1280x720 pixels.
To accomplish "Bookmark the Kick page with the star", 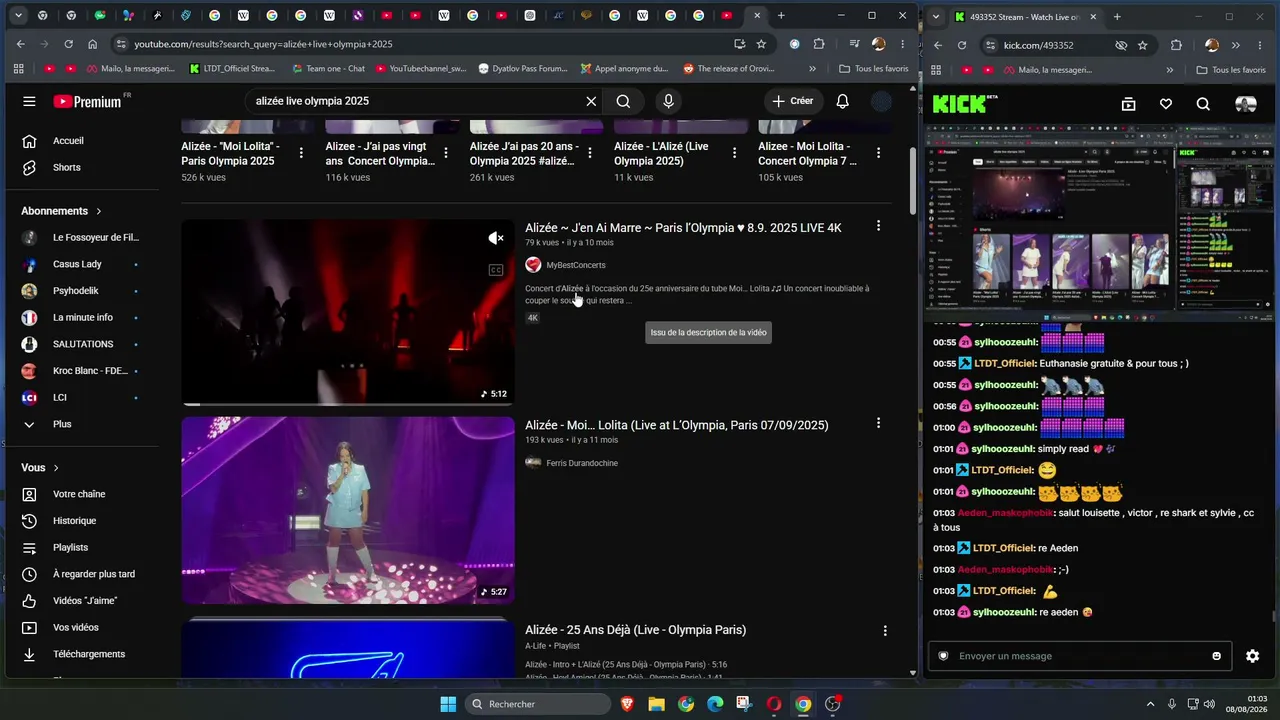I will (x=1142, y=45).
